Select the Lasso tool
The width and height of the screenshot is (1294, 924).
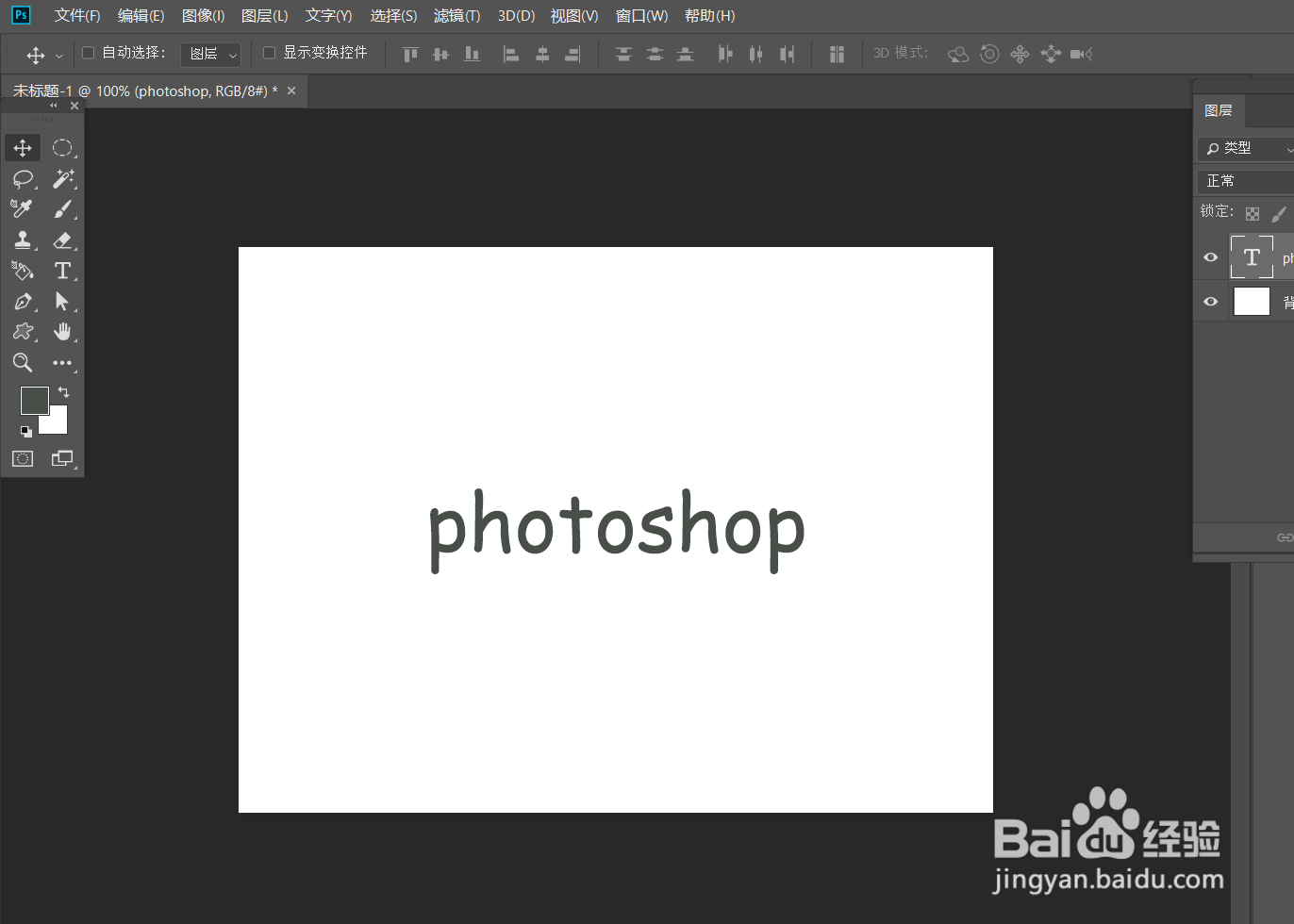tap(23, 179)
